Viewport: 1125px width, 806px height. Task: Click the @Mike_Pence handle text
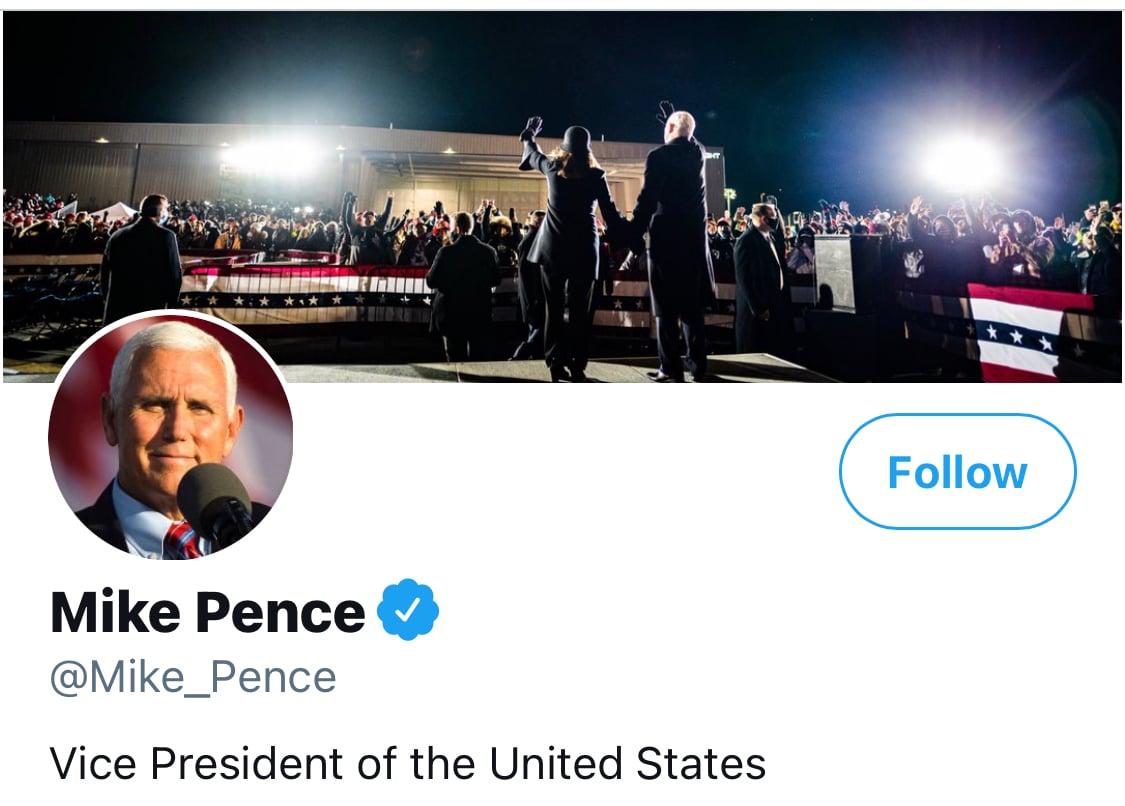point(193,677)
